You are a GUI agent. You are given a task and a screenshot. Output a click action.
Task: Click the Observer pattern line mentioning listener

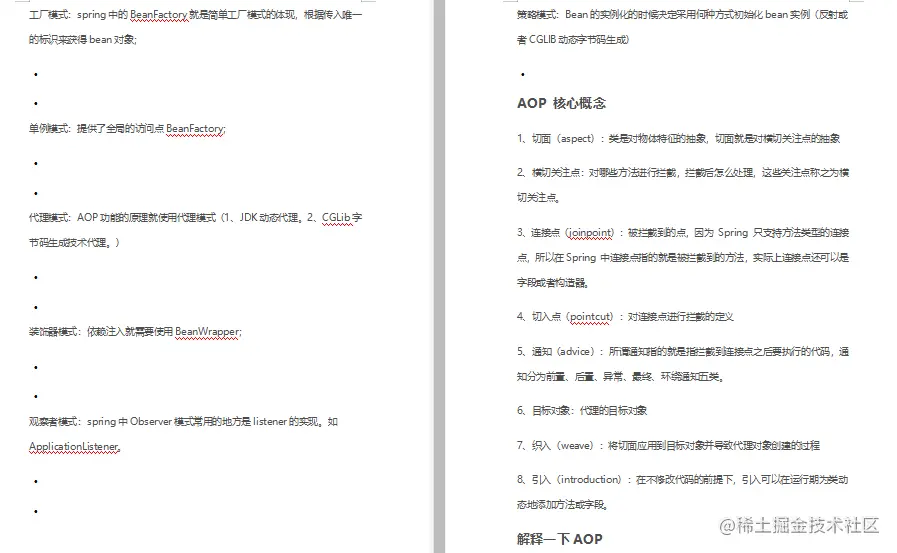[183, 421]
